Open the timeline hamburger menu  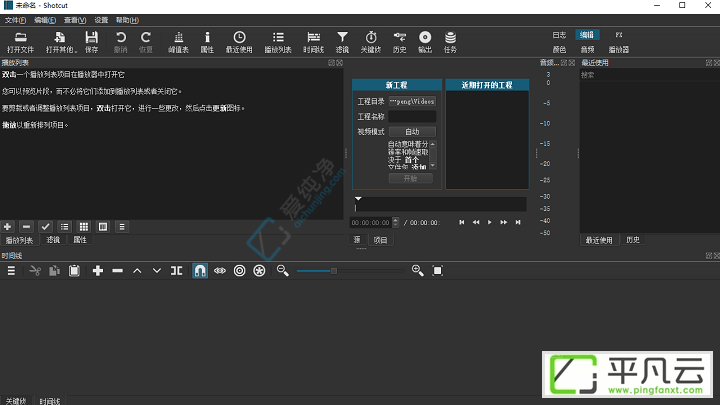(x=11, y=271)
